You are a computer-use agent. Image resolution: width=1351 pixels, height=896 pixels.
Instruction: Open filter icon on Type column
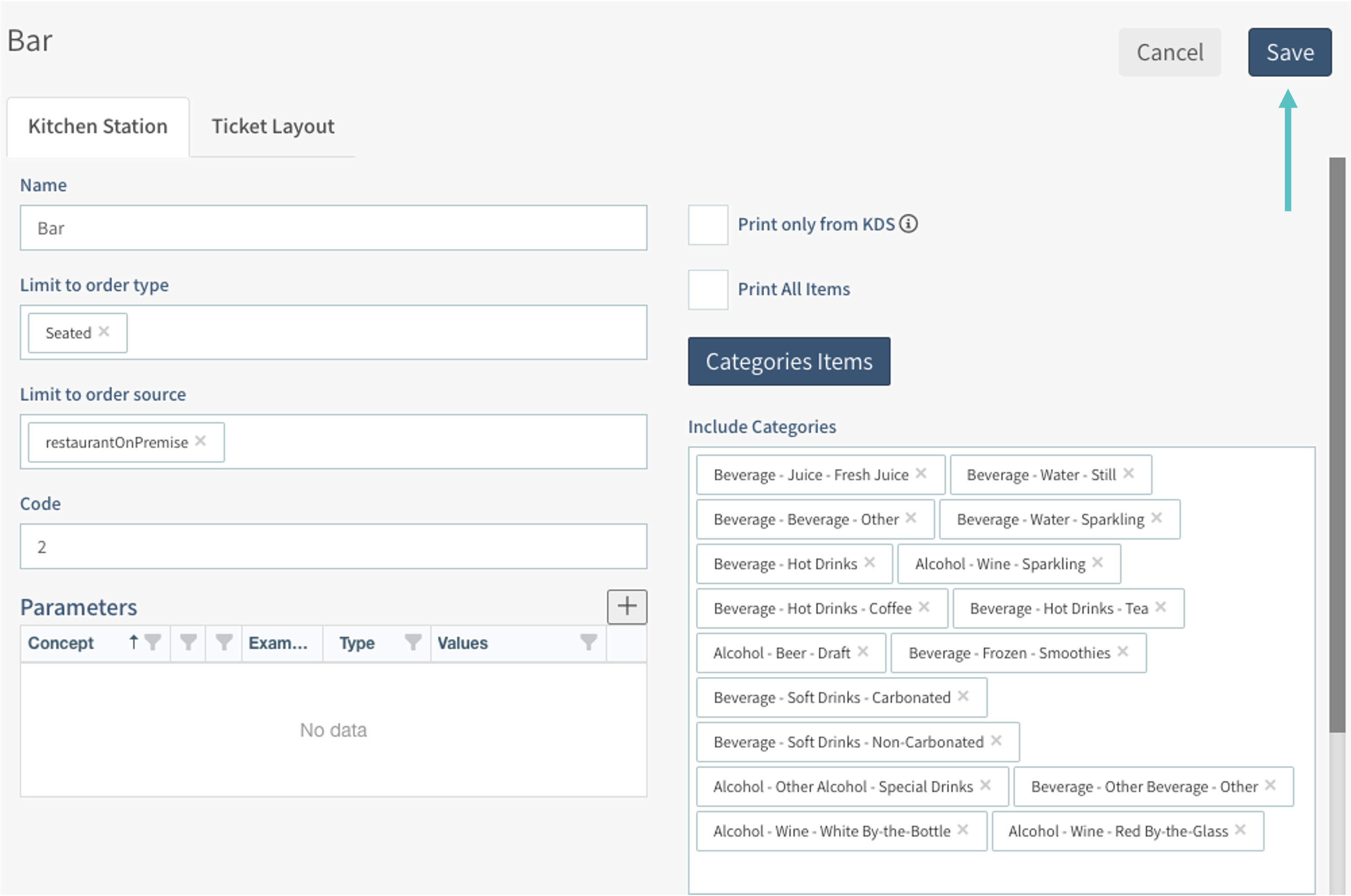pos(412,642)
